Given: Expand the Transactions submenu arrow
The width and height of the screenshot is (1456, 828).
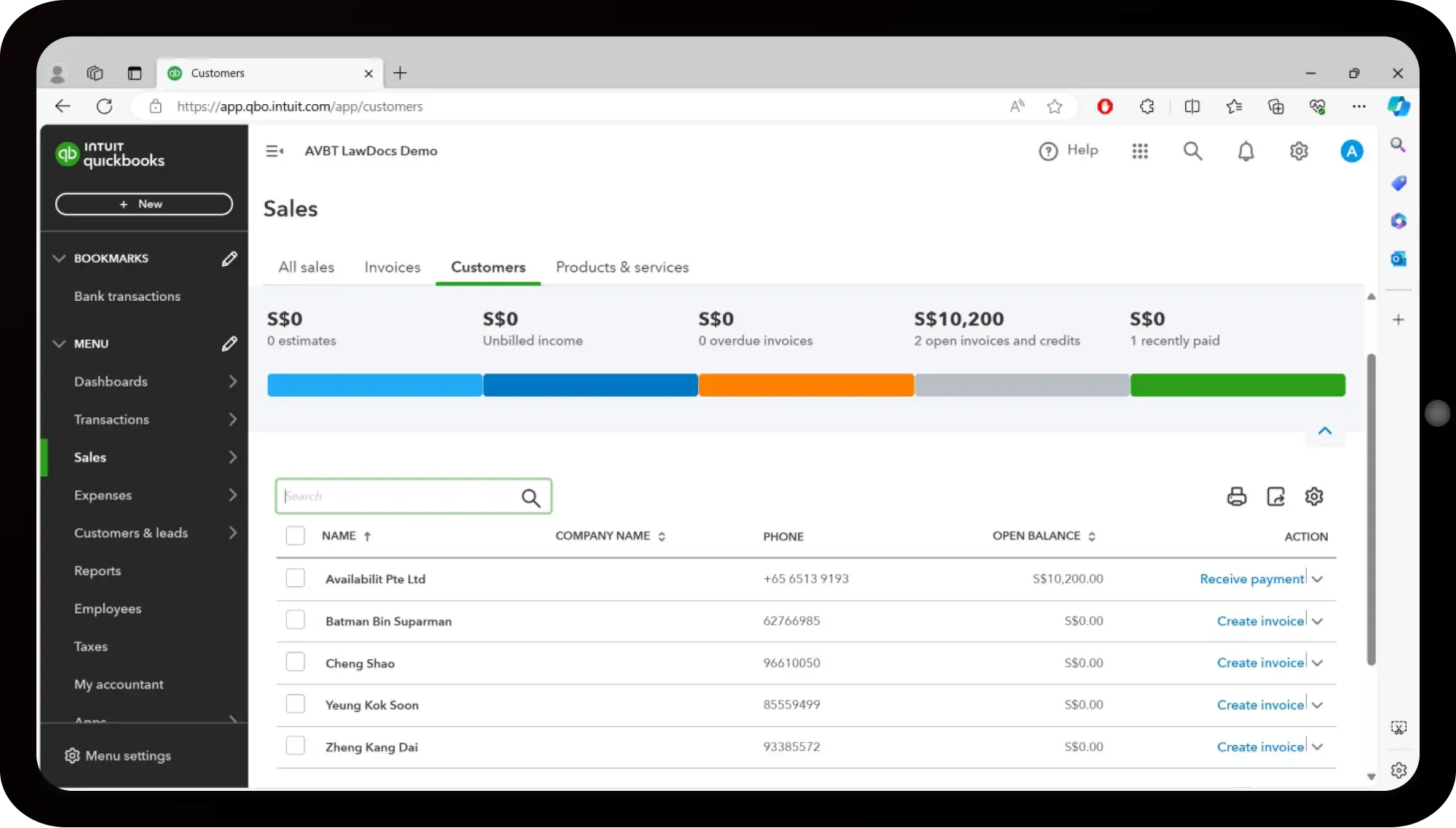Looking at the screenshot, I should [232, 419].
